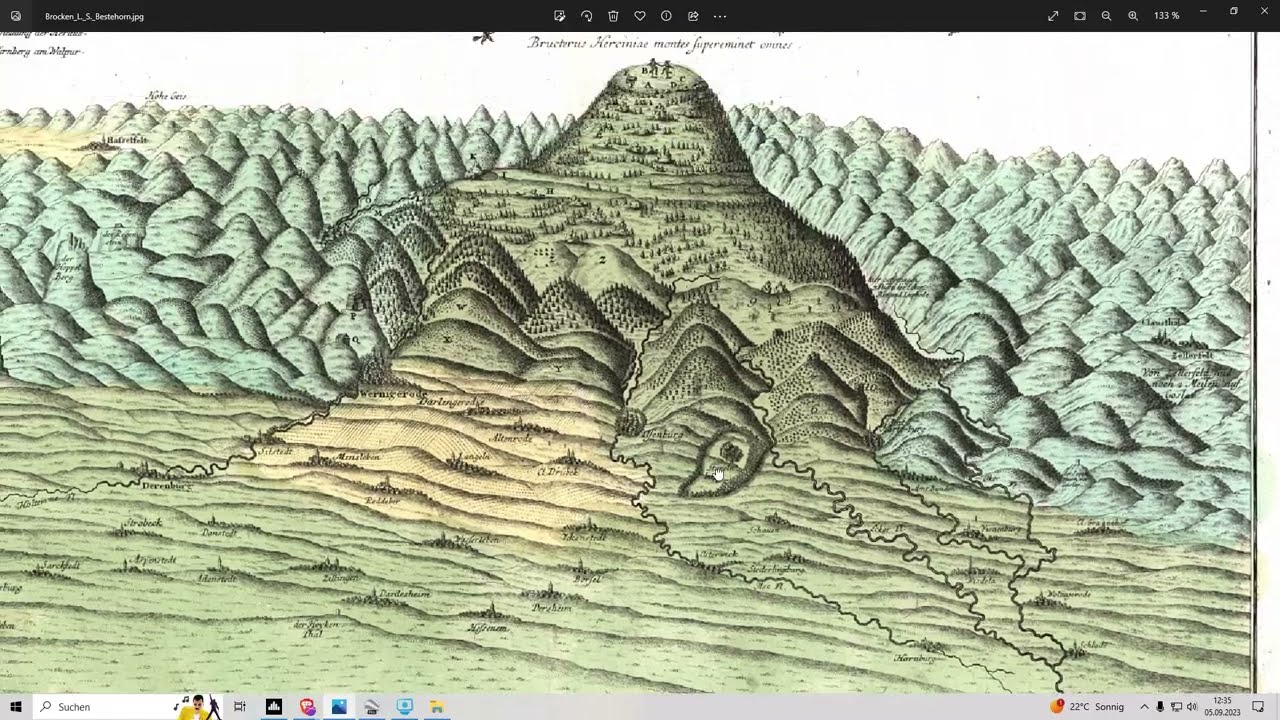Image resolution: width=1280 pixels, height=720 pixels.
Task: Zoom out with the minus magnifier
Action: pyautogui.click(x=1106, y=16)
